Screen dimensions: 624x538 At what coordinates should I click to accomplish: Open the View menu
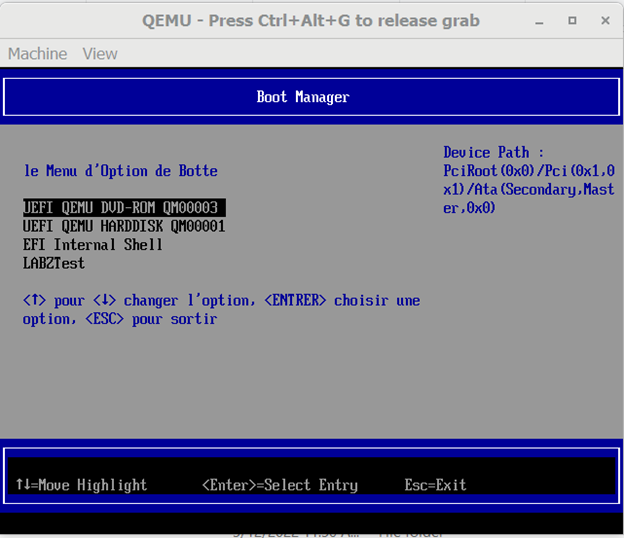pyautogui.click(x=100, y=54)
